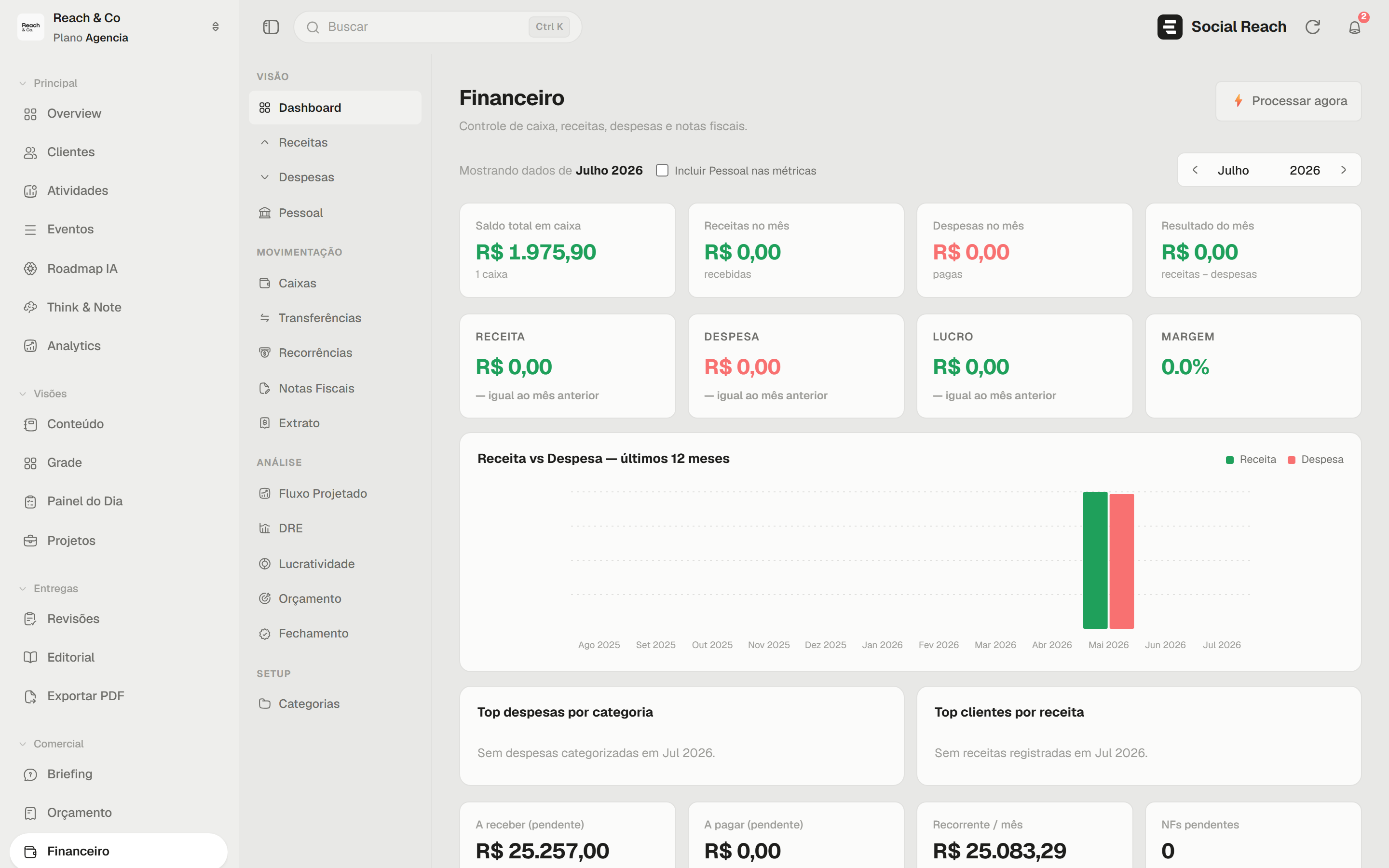Viewport: 1389px width, 868px height.
Task: Click Editorial book icon
Action: (x=30, y=657)
